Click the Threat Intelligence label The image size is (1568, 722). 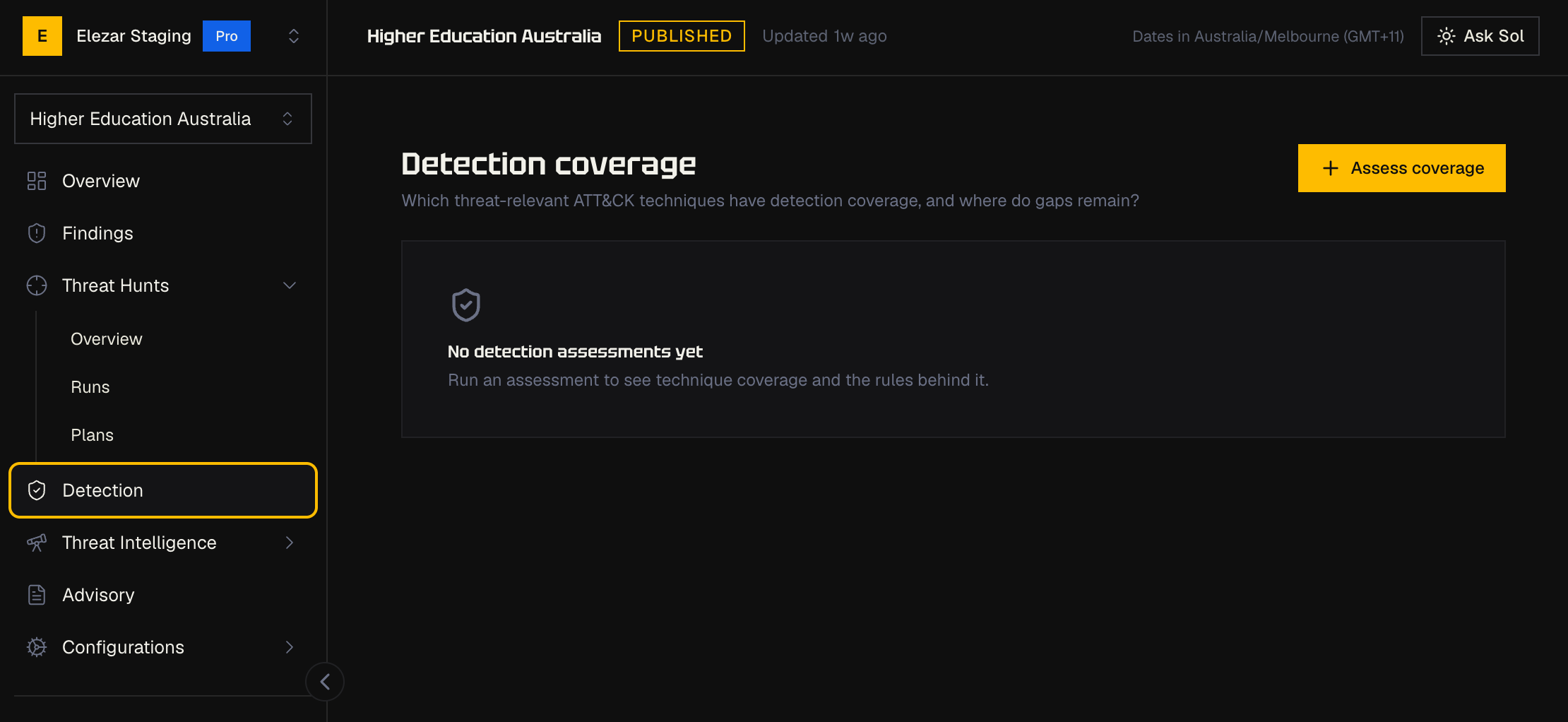click(x=139, y=543)
